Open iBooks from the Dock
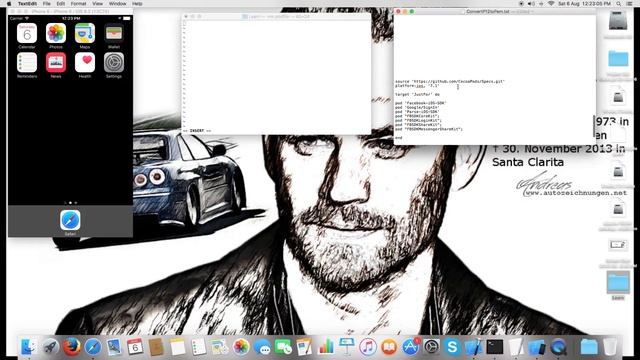Screen dimensions: 640x360 389,347
